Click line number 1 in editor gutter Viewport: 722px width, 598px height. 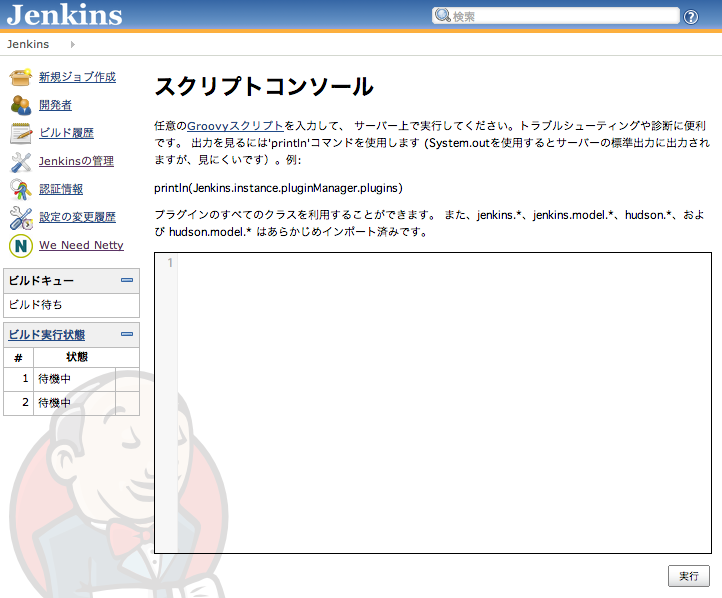(170, 263)
